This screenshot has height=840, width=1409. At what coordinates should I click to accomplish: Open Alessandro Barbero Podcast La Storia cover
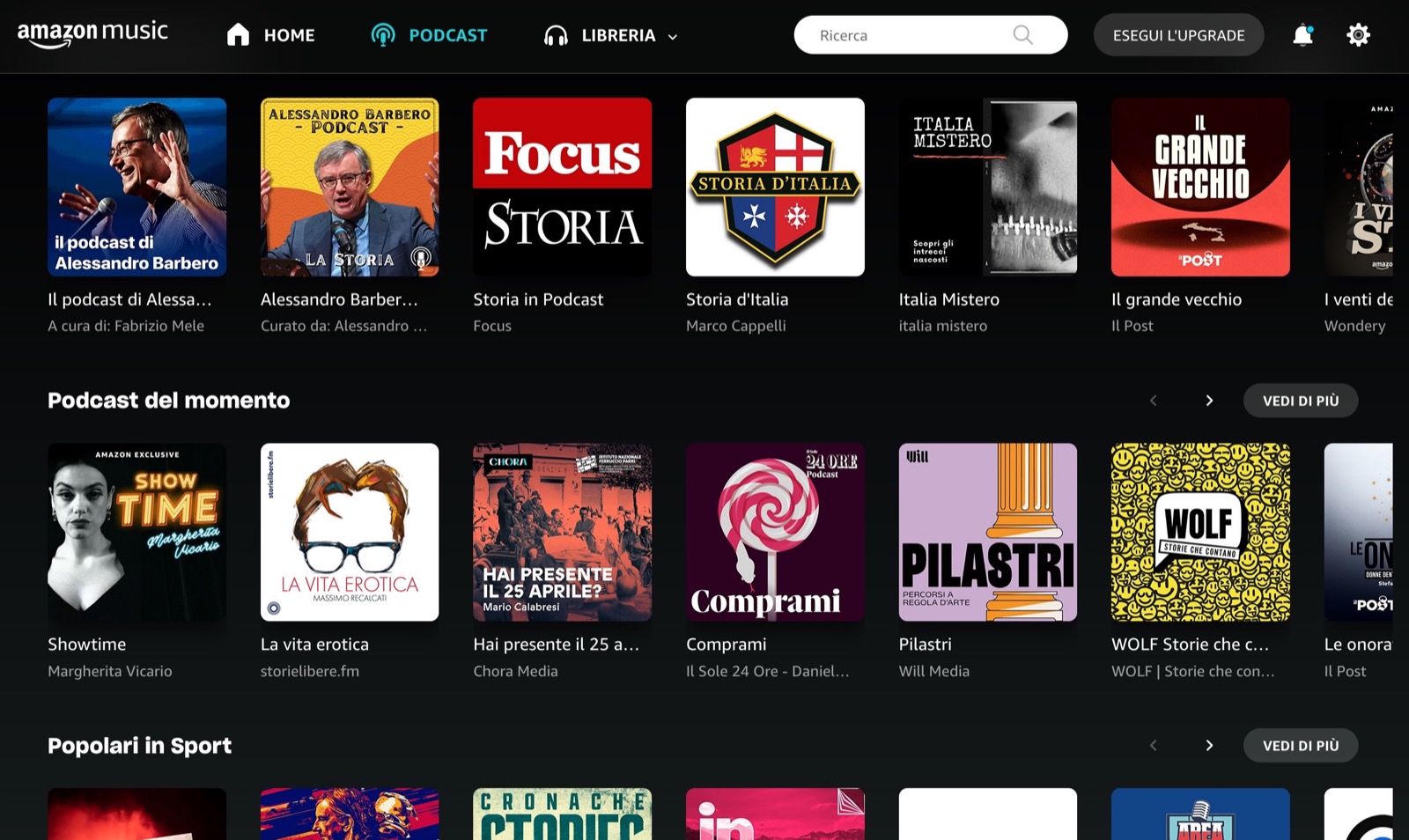tap(350, 187)
